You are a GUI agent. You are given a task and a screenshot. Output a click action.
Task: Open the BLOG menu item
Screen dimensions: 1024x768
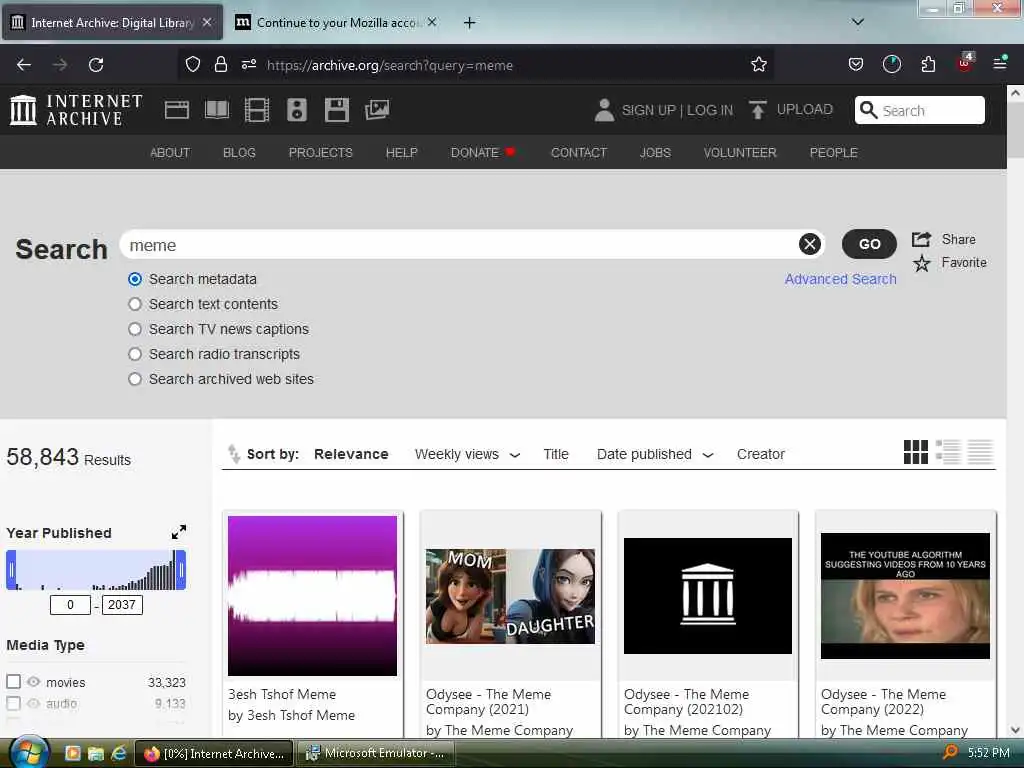click(239, 152)
